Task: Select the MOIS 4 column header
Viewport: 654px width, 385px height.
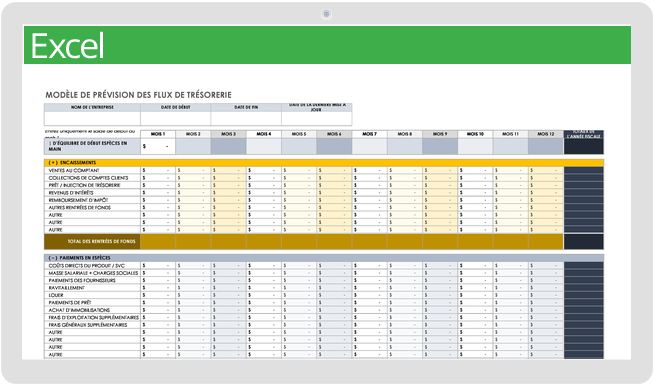Action: (x=264, y=134)
